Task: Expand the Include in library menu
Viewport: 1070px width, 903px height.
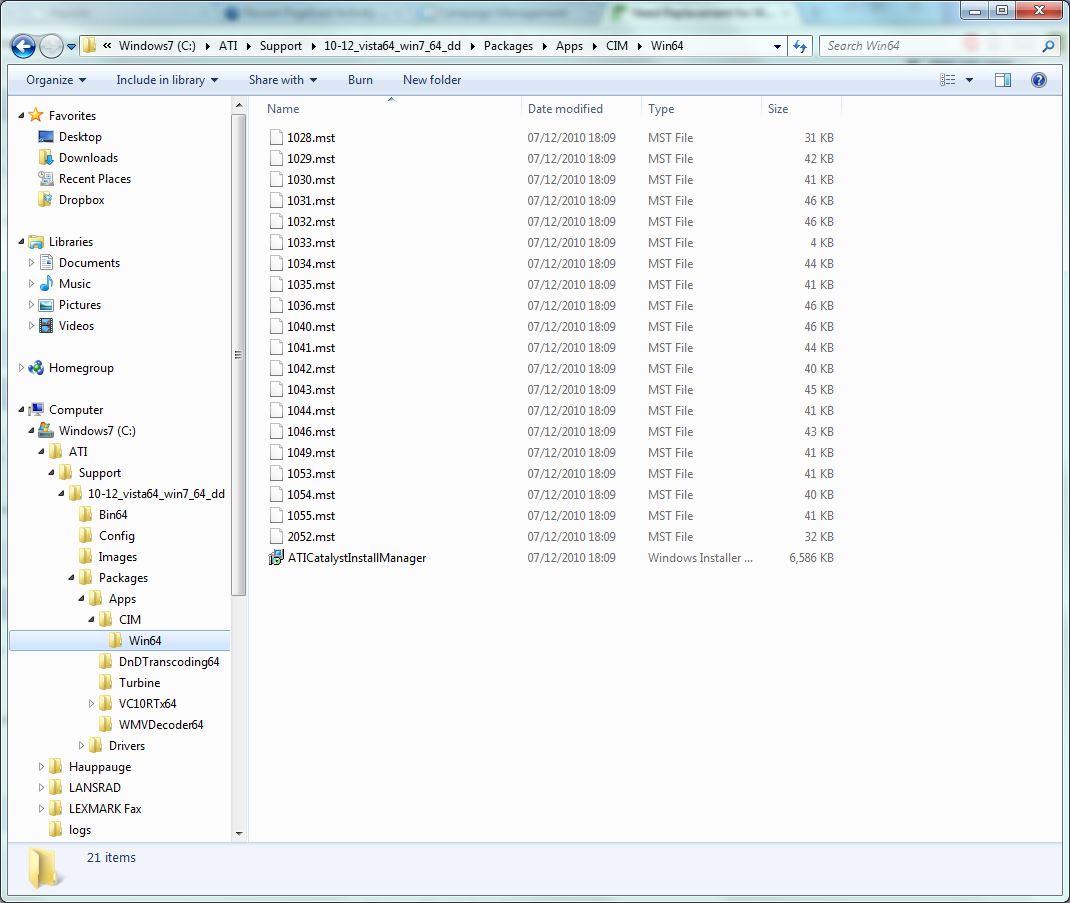Action: click(x=167, y=80)
